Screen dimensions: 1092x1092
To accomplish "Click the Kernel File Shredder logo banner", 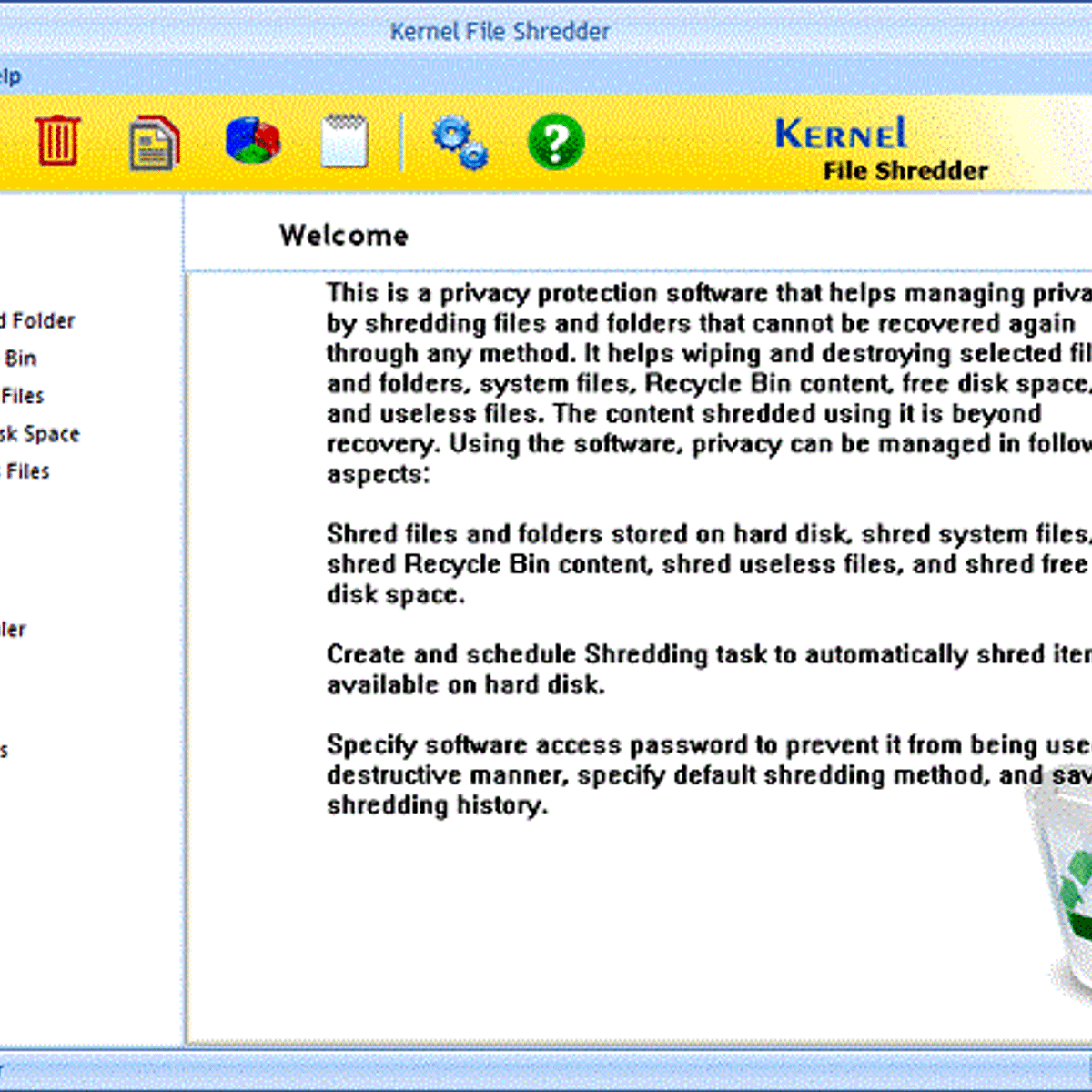I will [x=881, y=147].
